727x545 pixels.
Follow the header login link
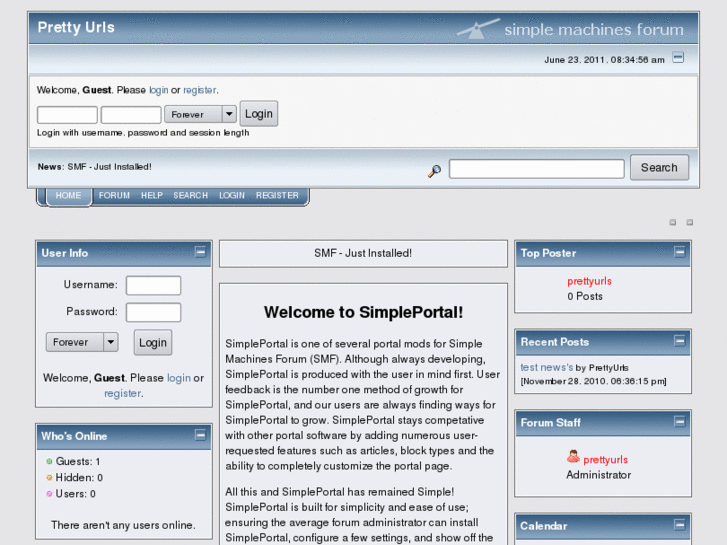159,90
